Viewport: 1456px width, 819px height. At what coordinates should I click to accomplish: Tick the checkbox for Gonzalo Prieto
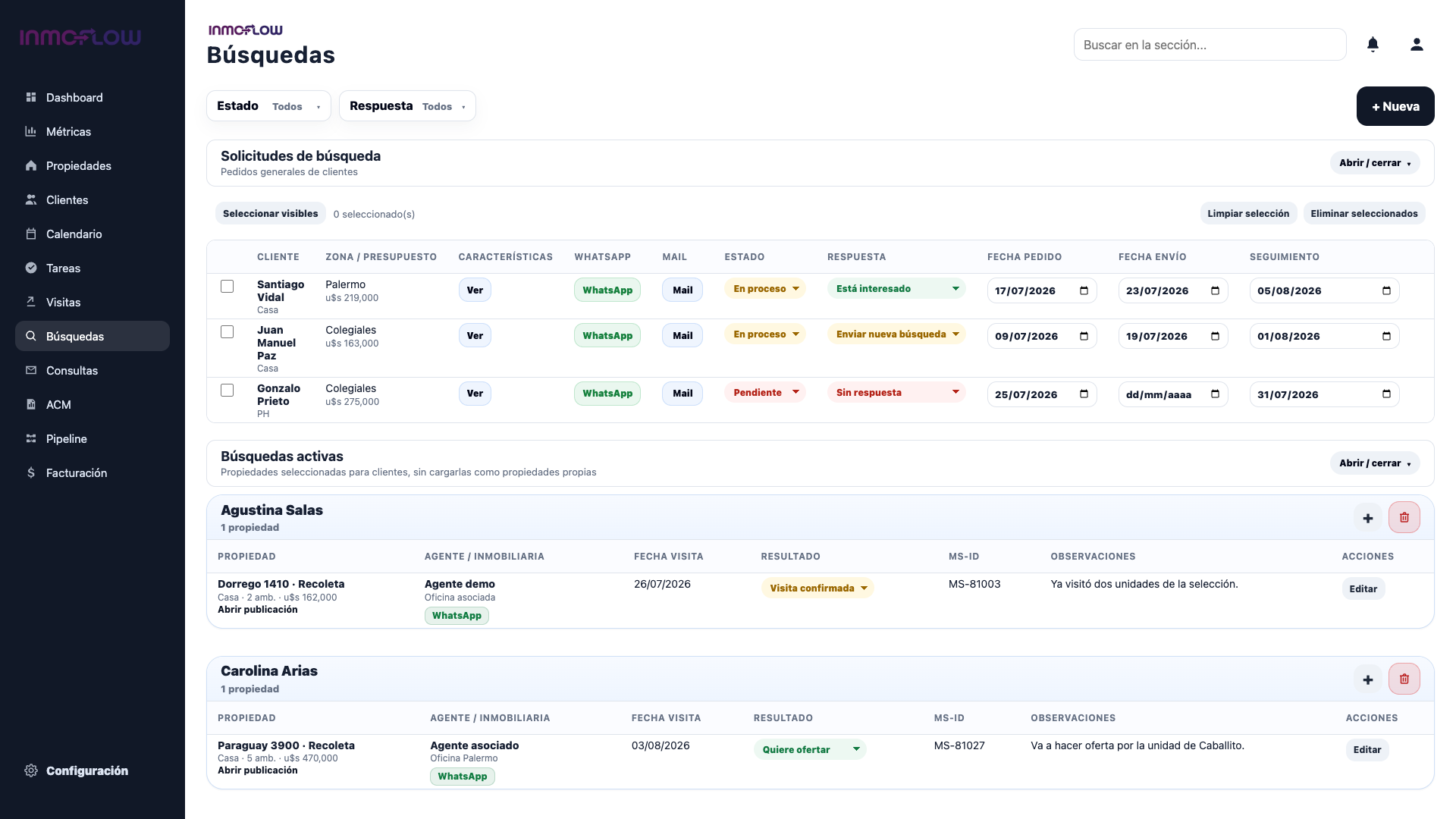tap(227, 390)
